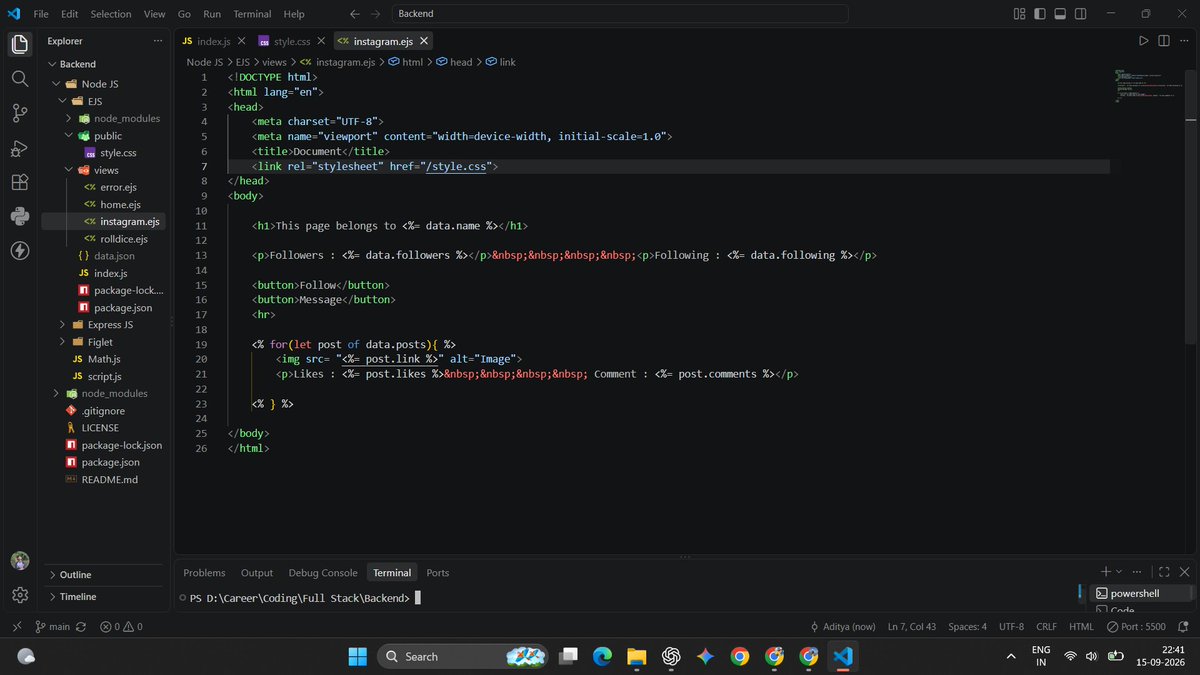Change UTF-8 file encoding
Image resolution: width=1200 pixels, height=675 pixels.
(x=1011, y=627)
